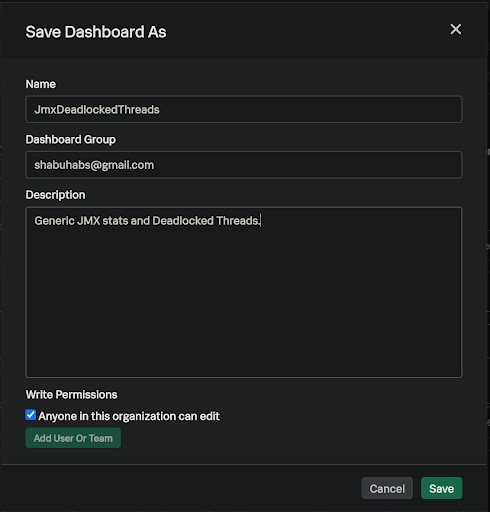The image size is (490, 512).
Task: Click Add User Or Team button
Action: 73,438
